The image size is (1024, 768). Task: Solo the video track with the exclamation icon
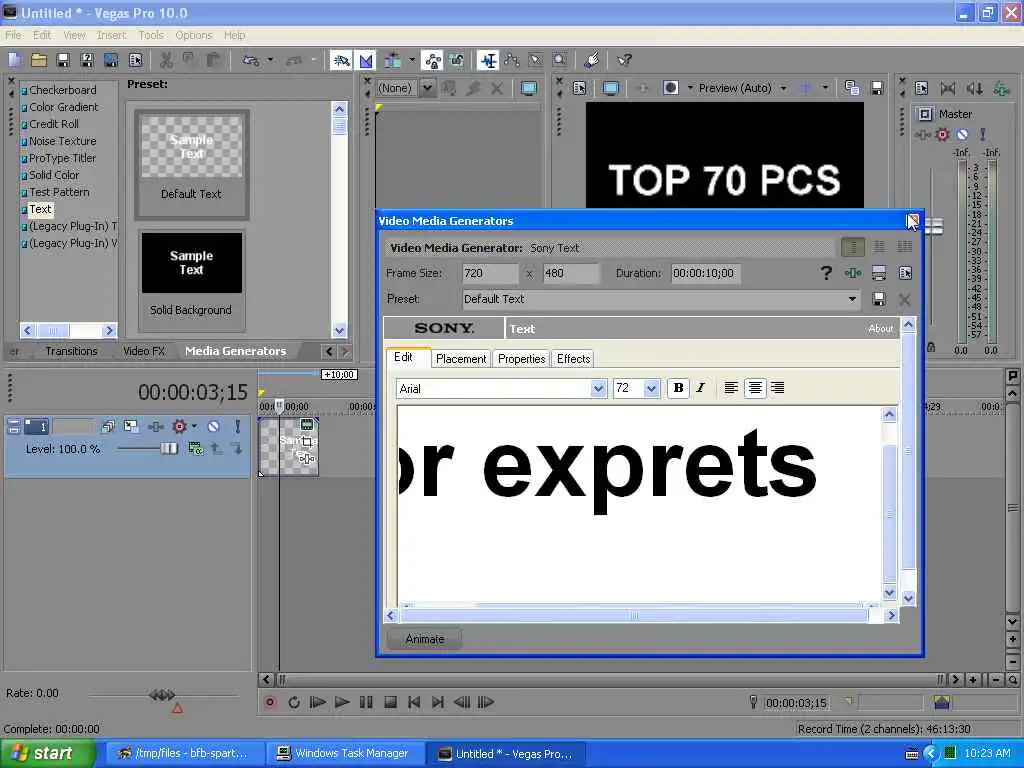tap(238, 426)
